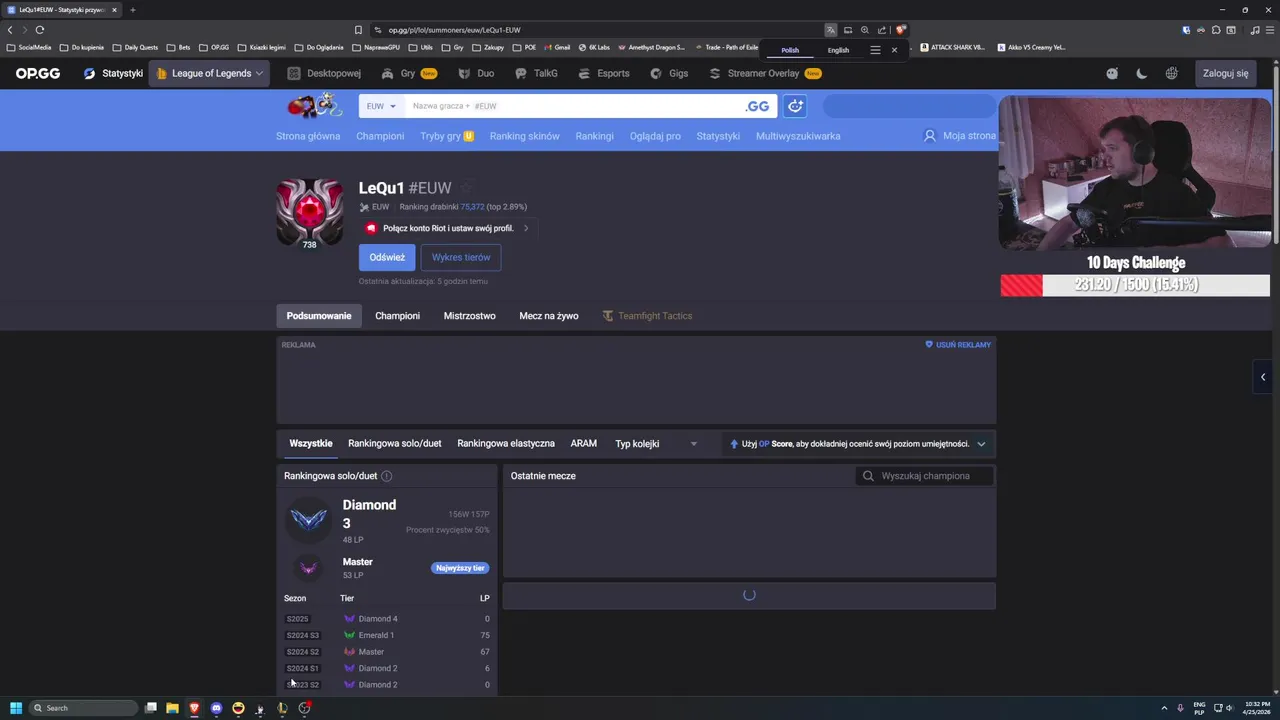Open the Esports section
Screen dimensions: 1280x720
pyautogui.click(x=603, y=73)
